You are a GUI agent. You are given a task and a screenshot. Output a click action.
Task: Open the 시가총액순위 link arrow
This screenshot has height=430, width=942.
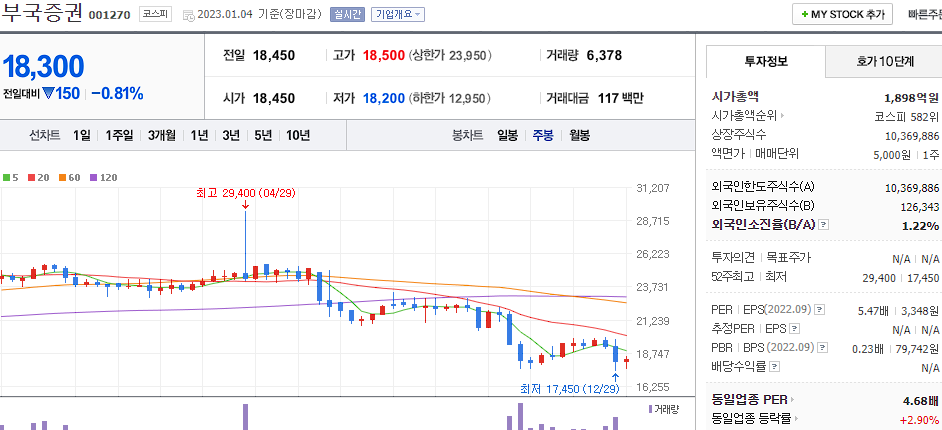pos(783,116)
